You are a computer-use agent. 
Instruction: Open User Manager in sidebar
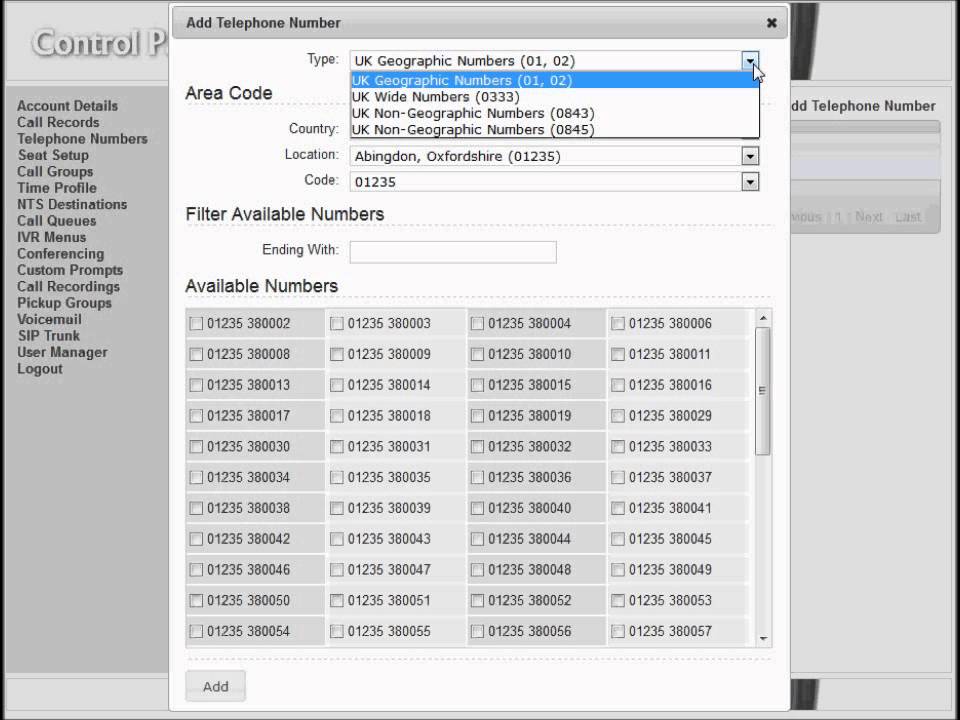click(x=62, y=353)
